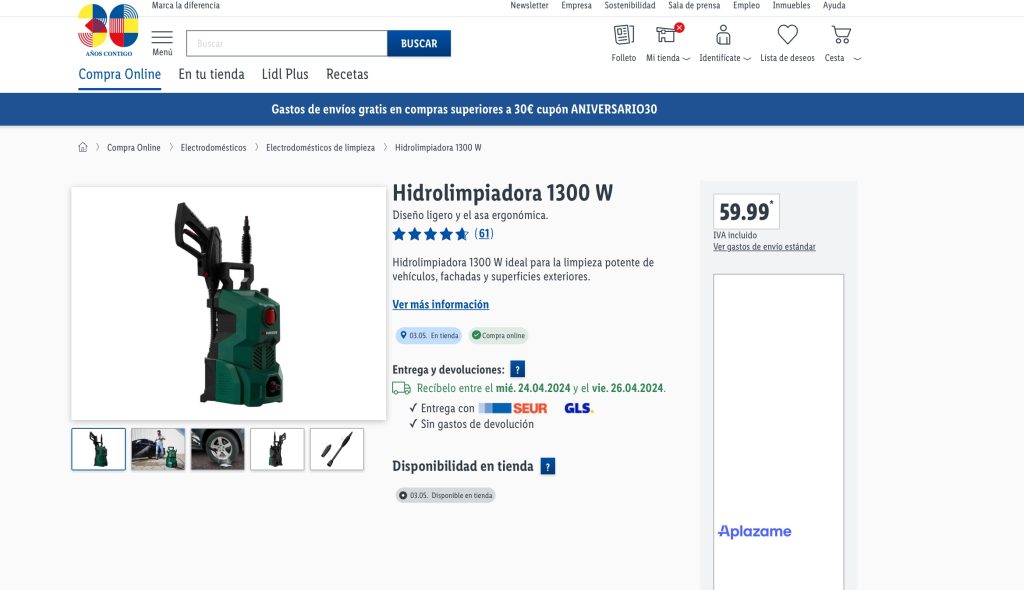The height and width of the screenshot is (590, 1024).
Task: Open the Cesta shopping cart icon
Action: [x=840, y=36]
